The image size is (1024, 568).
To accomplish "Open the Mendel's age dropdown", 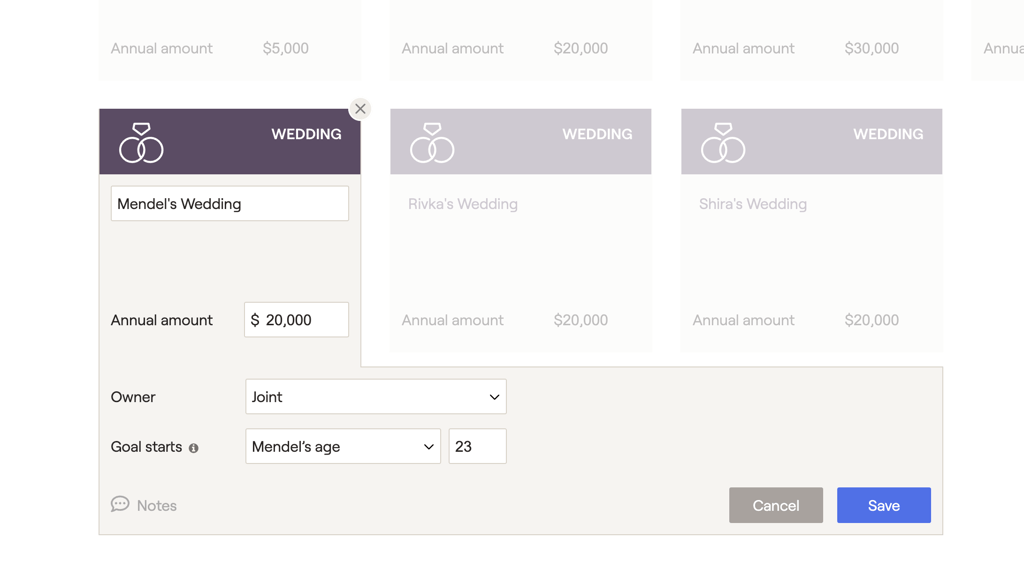I will 342,447.
